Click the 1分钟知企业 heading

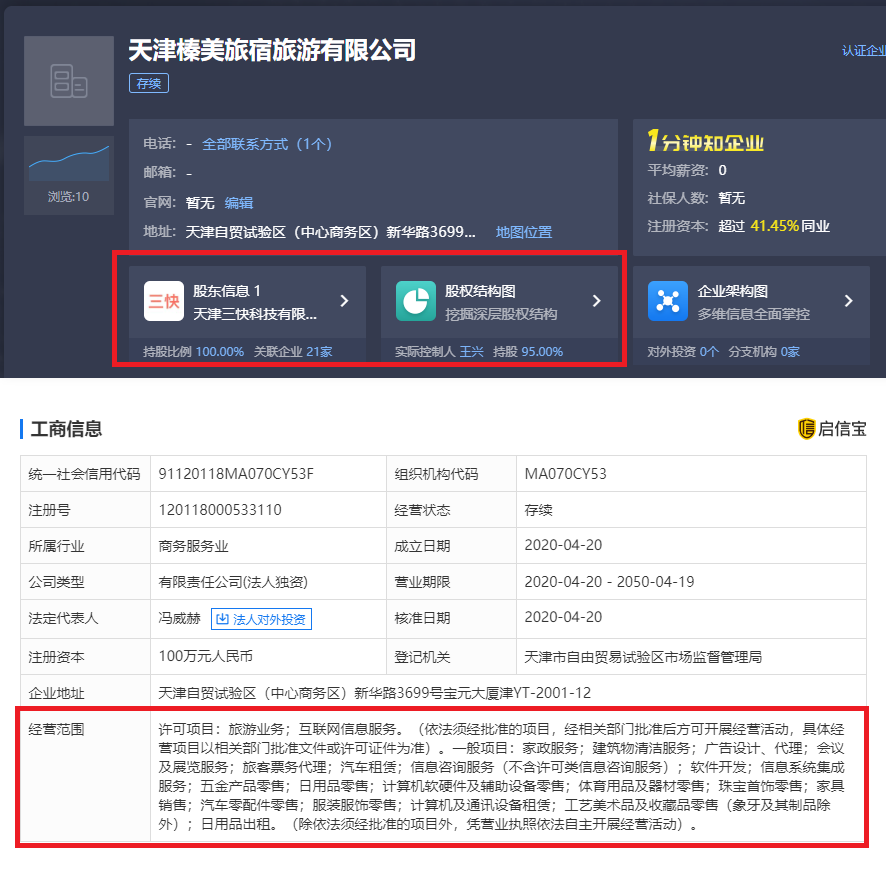point(706,141)
